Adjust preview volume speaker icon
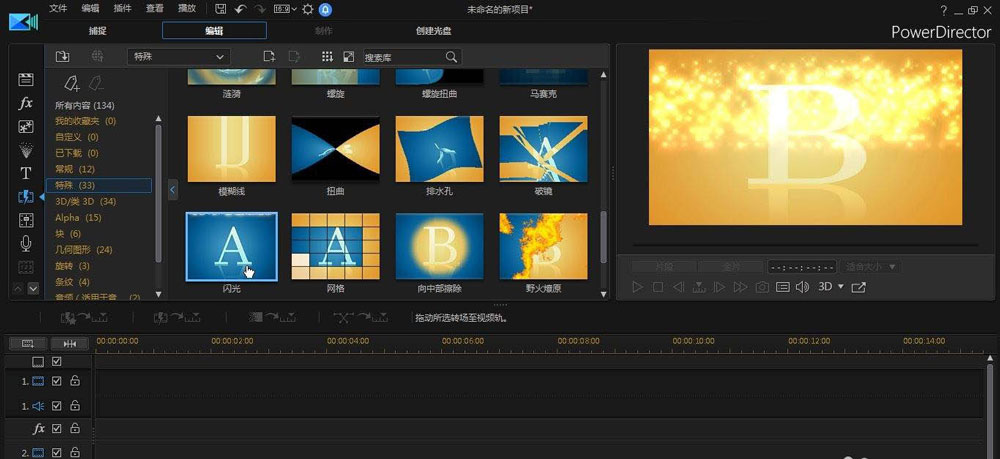The image size is (1000, 459). click(802, 287)
